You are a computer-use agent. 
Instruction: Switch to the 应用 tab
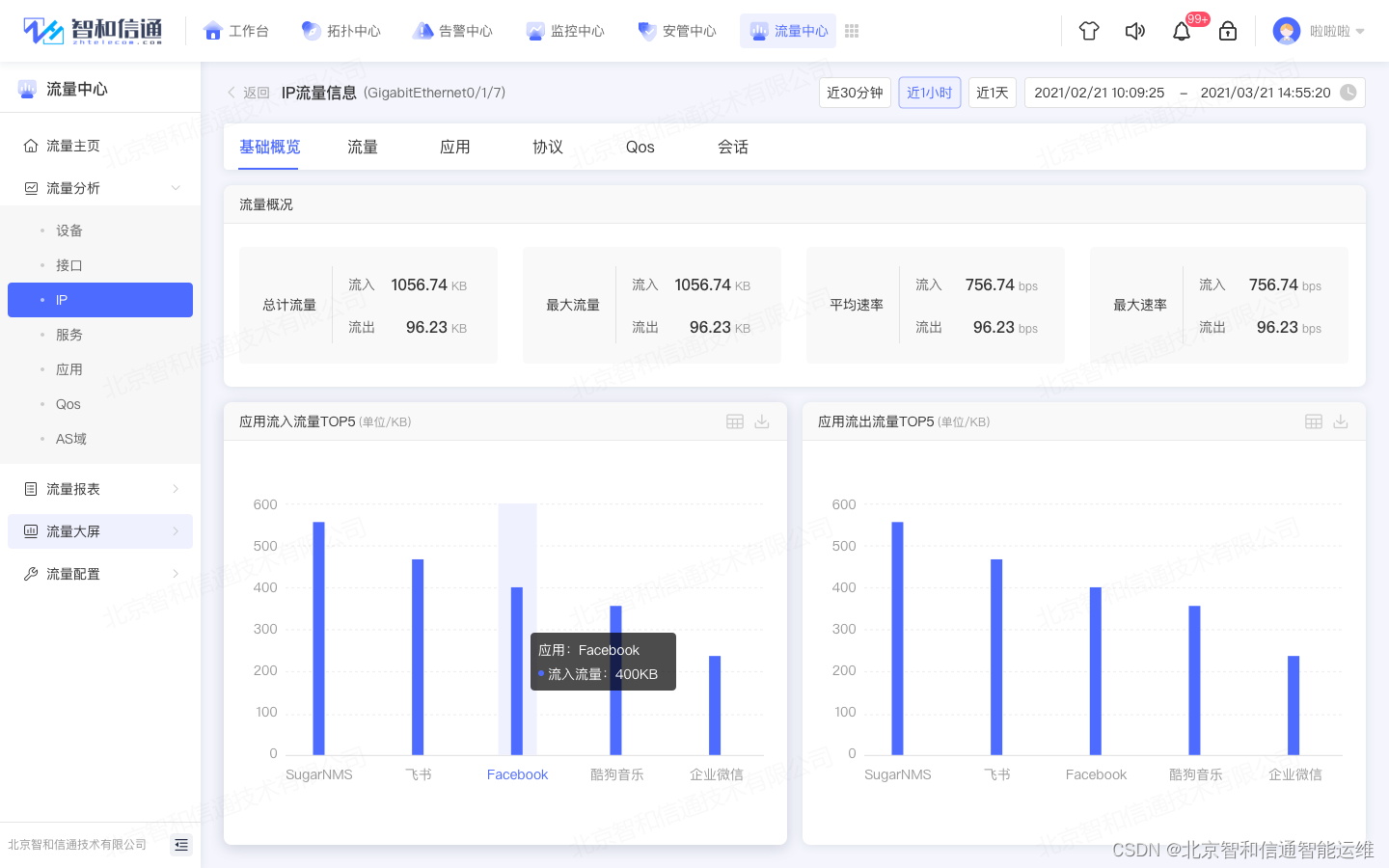[x=455, y=147]
